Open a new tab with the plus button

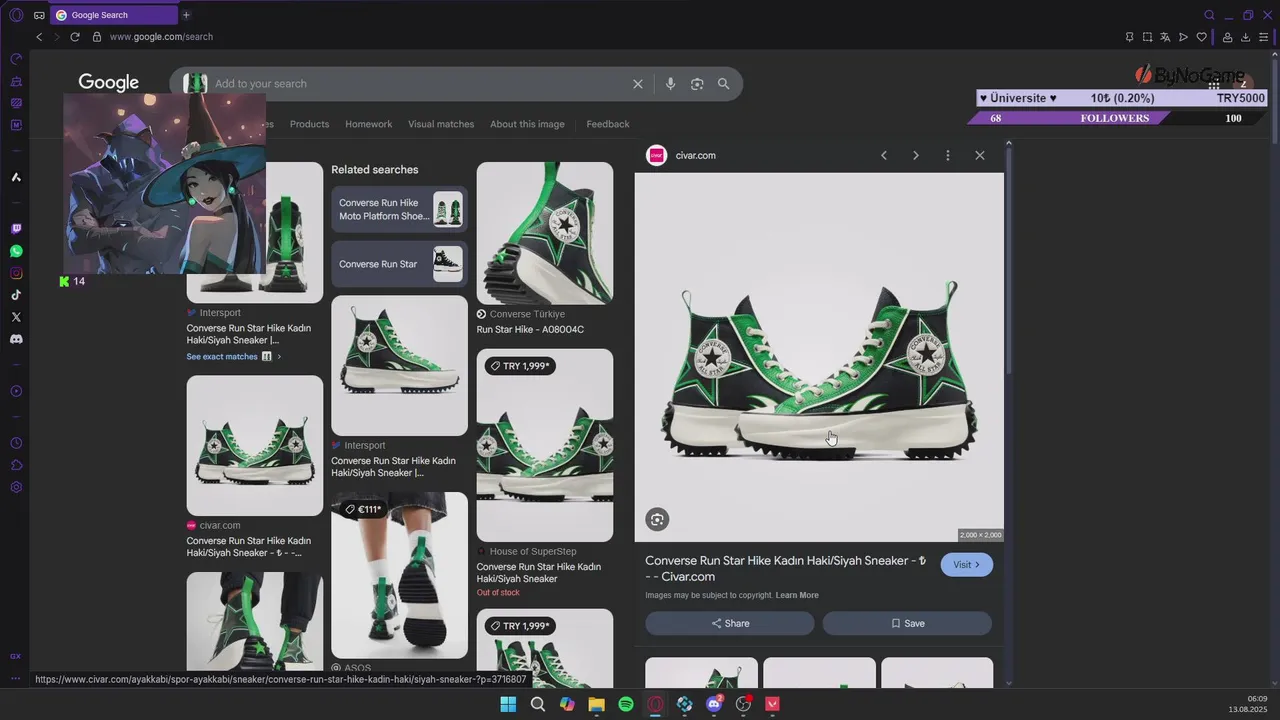click(x=186, y=15)
